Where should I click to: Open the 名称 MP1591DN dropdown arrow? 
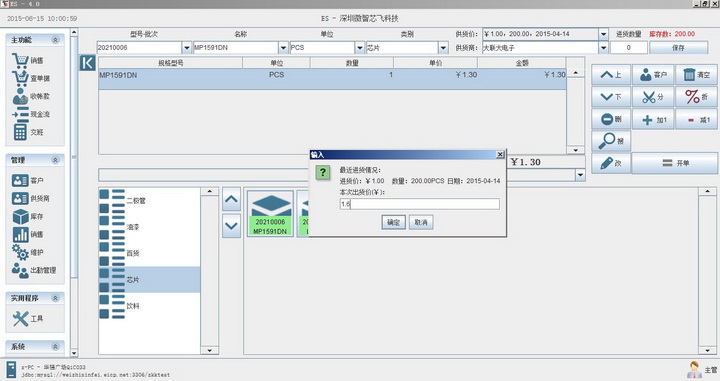click(283, 47)
